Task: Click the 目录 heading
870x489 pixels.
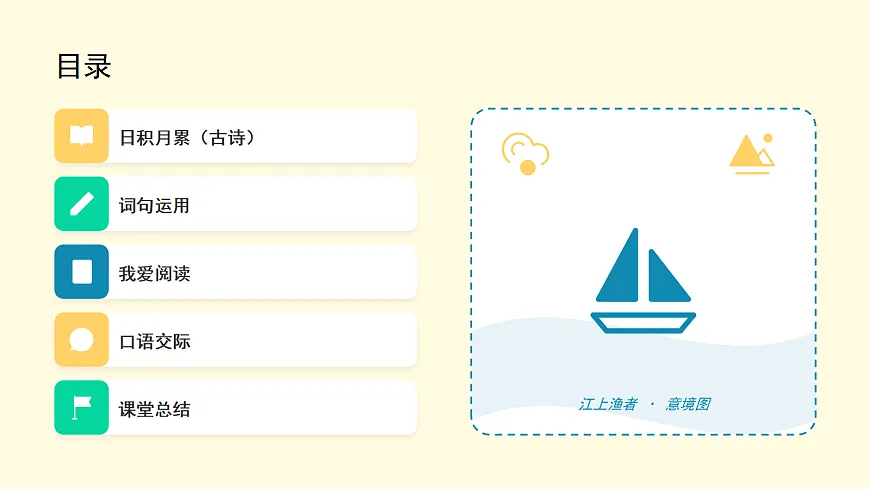Action: coord(84,67)
